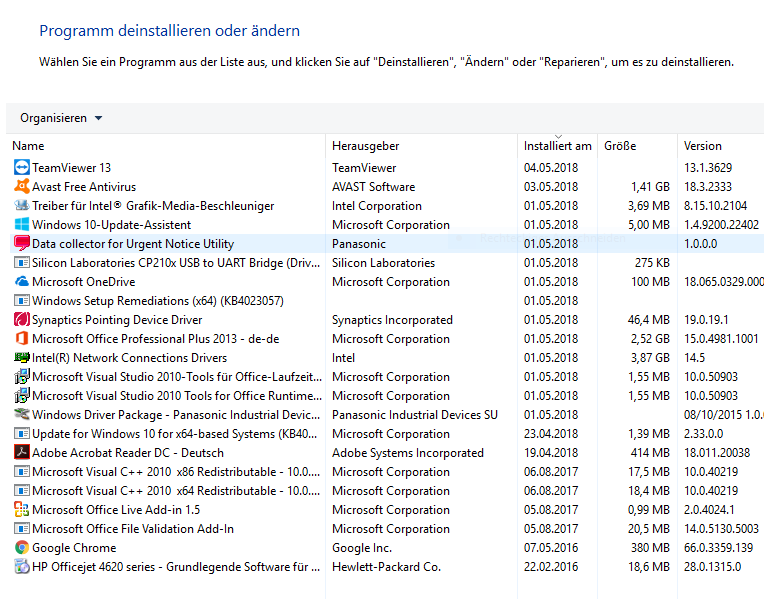Image resolution: width=764 pixels, height=599 pixels.
Task: Click the Microsoft Office Professional Plus icon
Action: coord(21,339)
